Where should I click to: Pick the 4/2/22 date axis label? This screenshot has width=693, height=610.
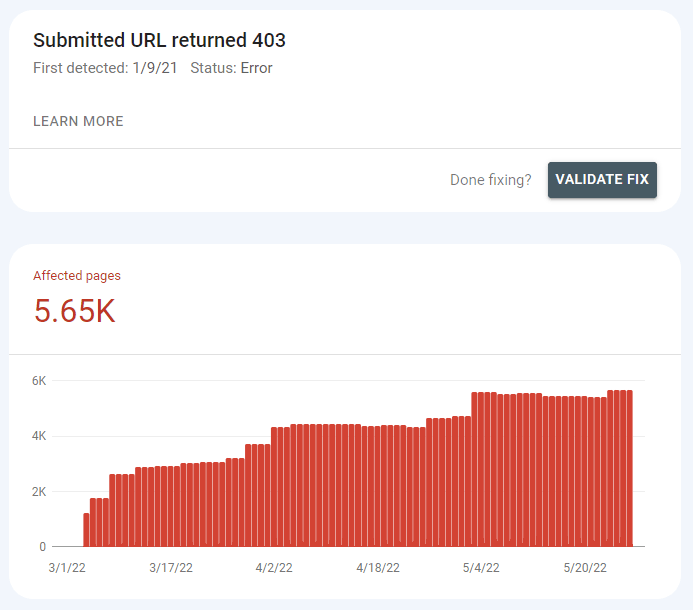click(274, 568)
